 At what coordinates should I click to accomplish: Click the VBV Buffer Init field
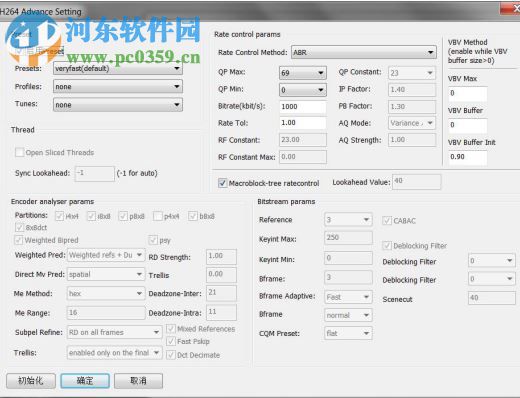point(468,157)
